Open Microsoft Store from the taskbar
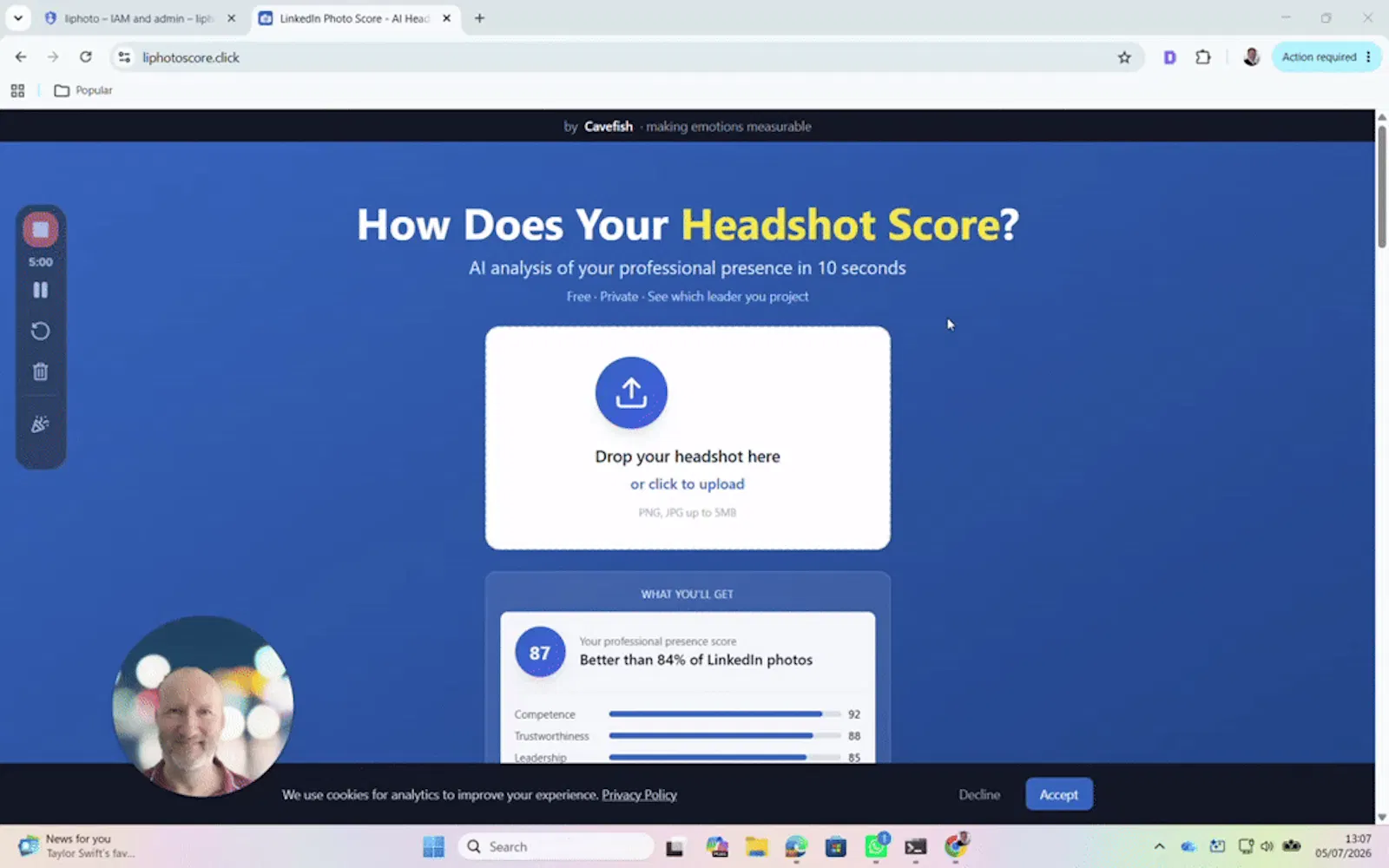Image resolution: width=1389 pixels, height=868 pixels. pos(836,846)
